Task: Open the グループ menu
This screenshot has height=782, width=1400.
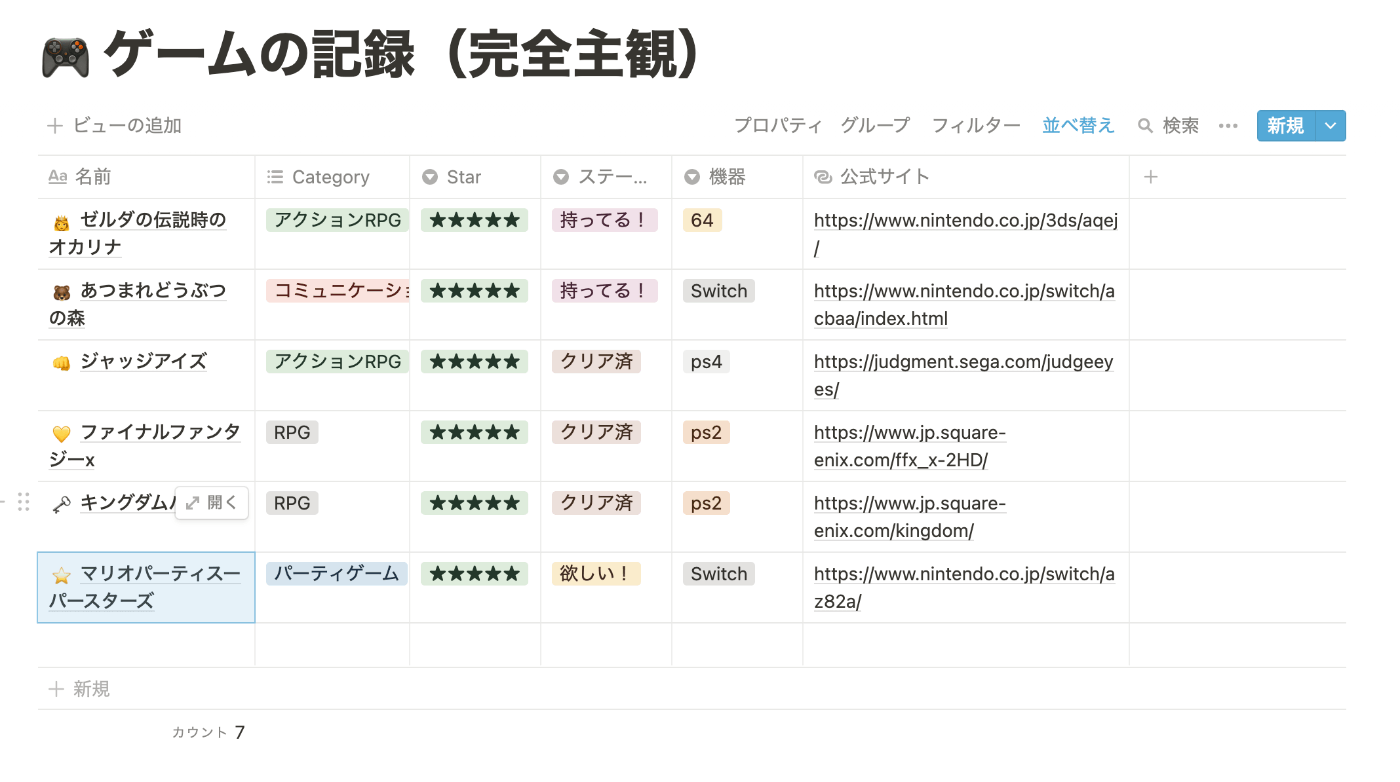Action: point(875,126)
